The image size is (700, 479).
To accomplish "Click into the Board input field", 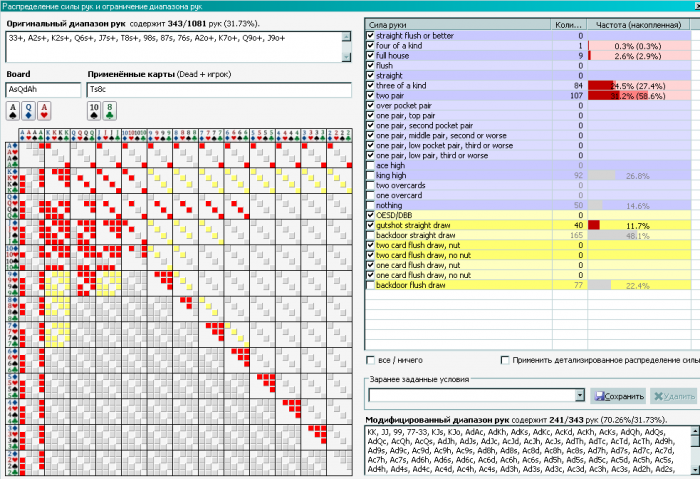I will [x=43, y=90].
